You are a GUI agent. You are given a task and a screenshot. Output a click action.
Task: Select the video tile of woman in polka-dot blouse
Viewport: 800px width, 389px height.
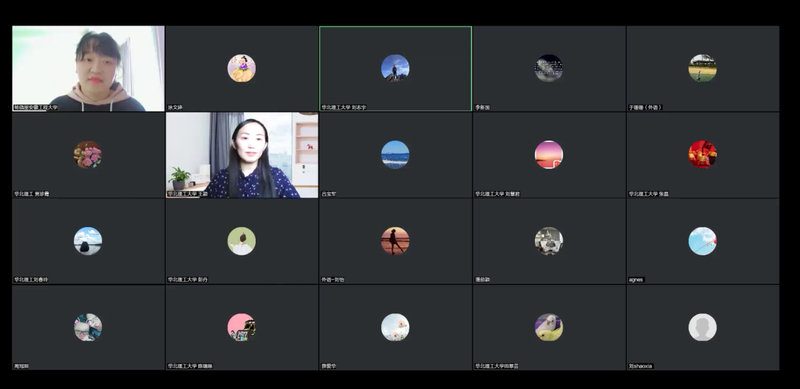point(242,155)
